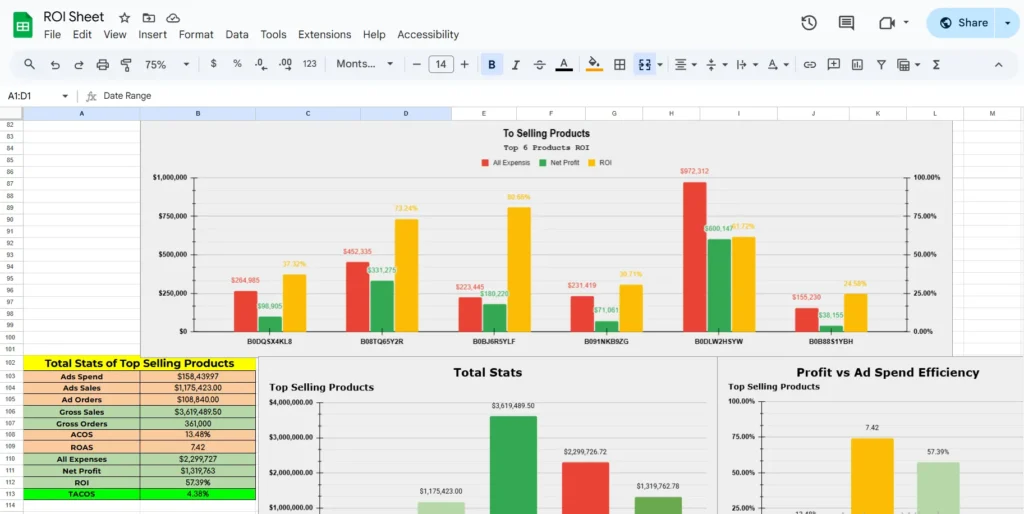
Task: Open the font family dropdown
Action: [365, 64]
